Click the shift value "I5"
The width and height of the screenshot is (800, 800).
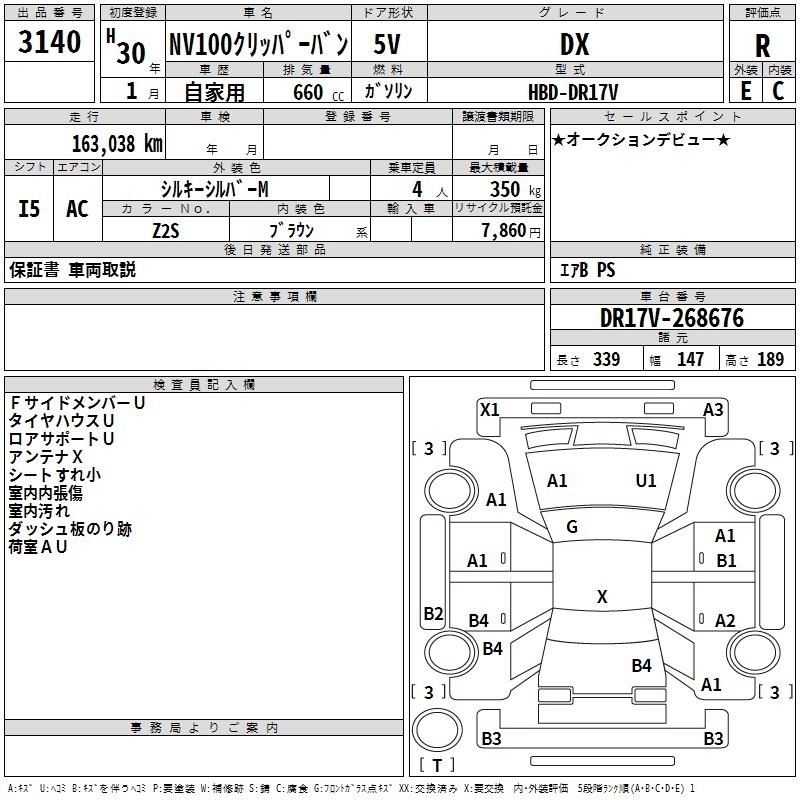tap(29, 209)
